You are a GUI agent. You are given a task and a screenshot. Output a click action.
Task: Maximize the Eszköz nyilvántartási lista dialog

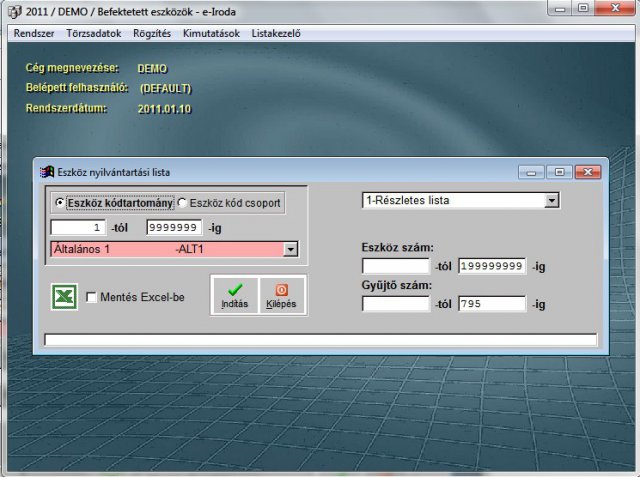[561, 172]
